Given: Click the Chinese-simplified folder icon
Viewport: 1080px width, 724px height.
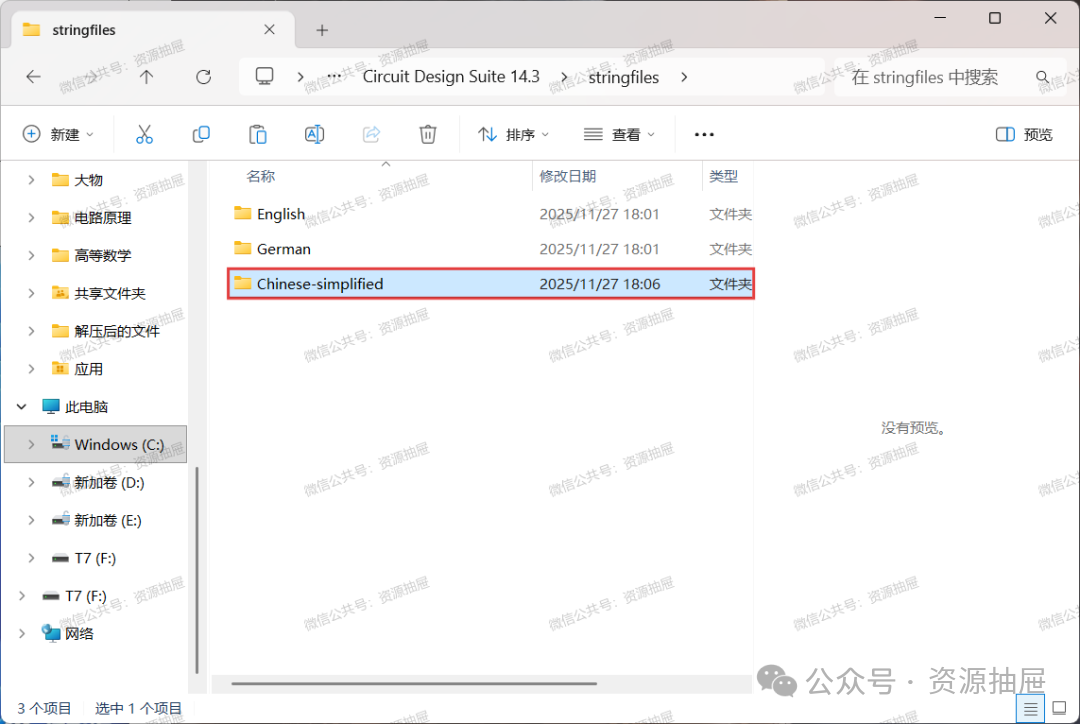Looking at the screenshot, I should pos(242,283).
